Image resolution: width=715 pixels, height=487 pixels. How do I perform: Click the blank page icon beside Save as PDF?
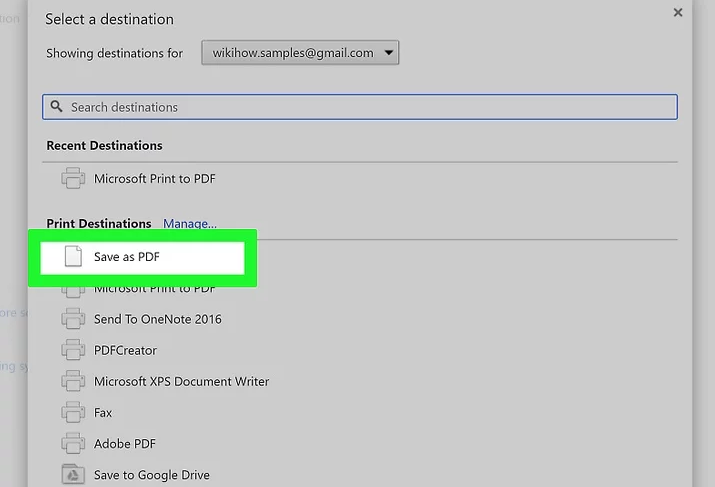pyautogui.click(x=73, y=256)
